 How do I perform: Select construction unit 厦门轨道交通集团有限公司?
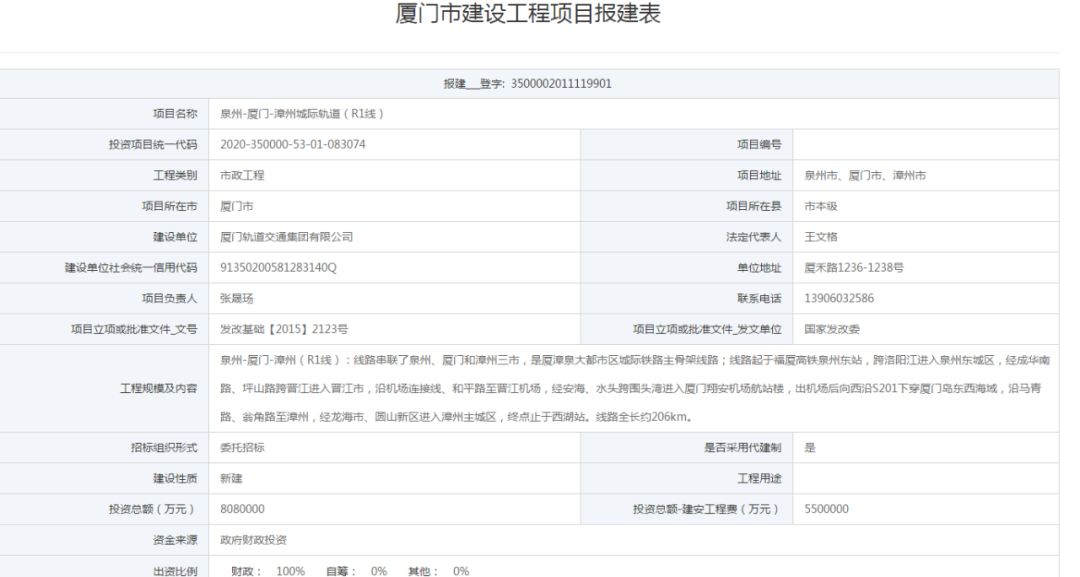(x=287, y=237)
